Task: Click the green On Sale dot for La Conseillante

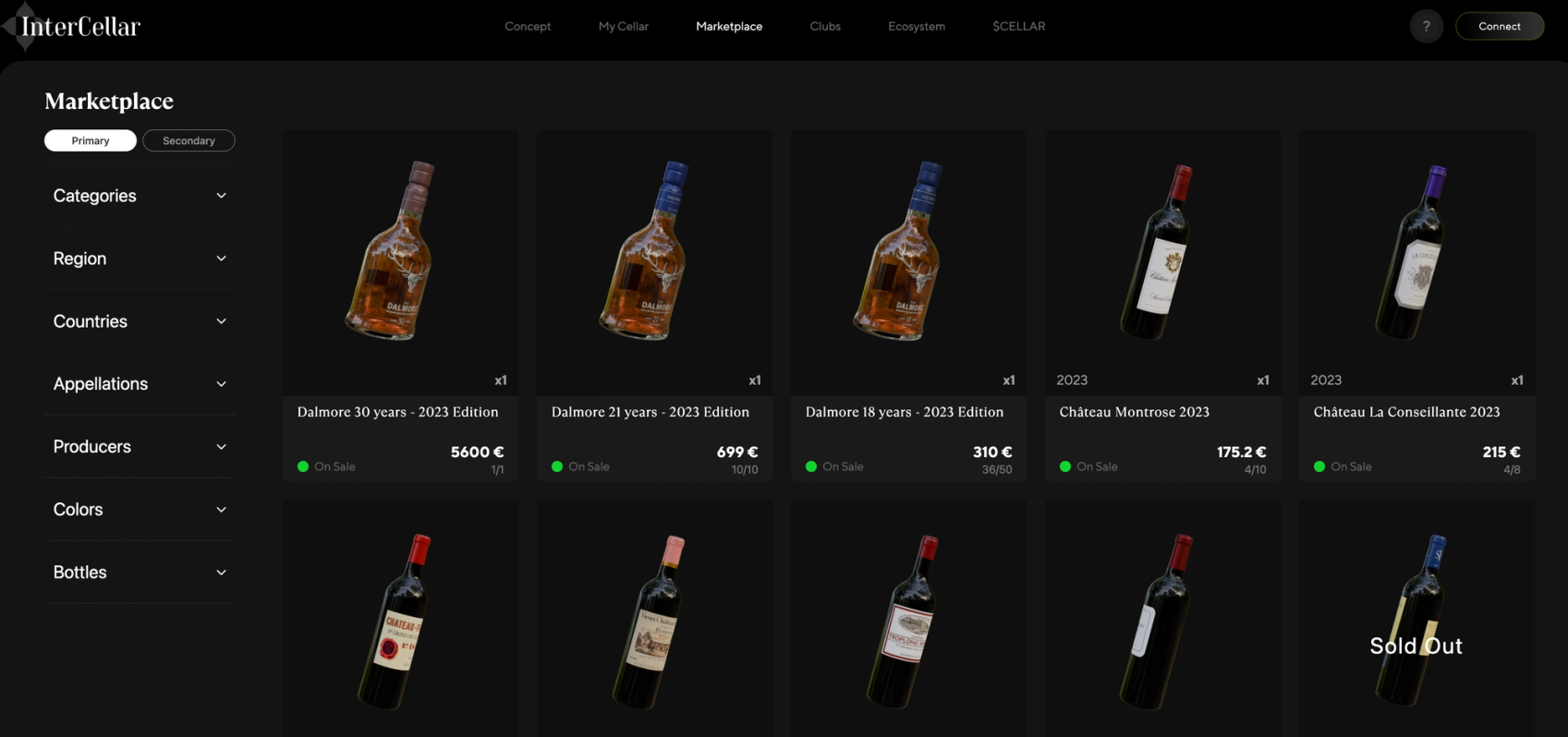Action: [1319, 466]
